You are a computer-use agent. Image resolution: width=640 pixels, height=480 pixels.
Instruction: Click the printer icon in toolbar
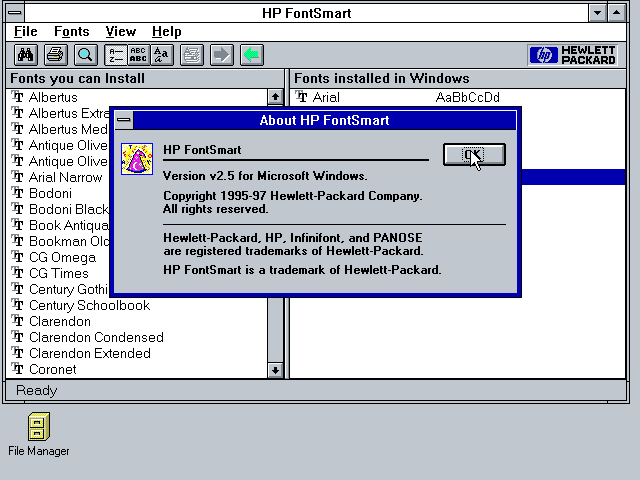(56, 55)
